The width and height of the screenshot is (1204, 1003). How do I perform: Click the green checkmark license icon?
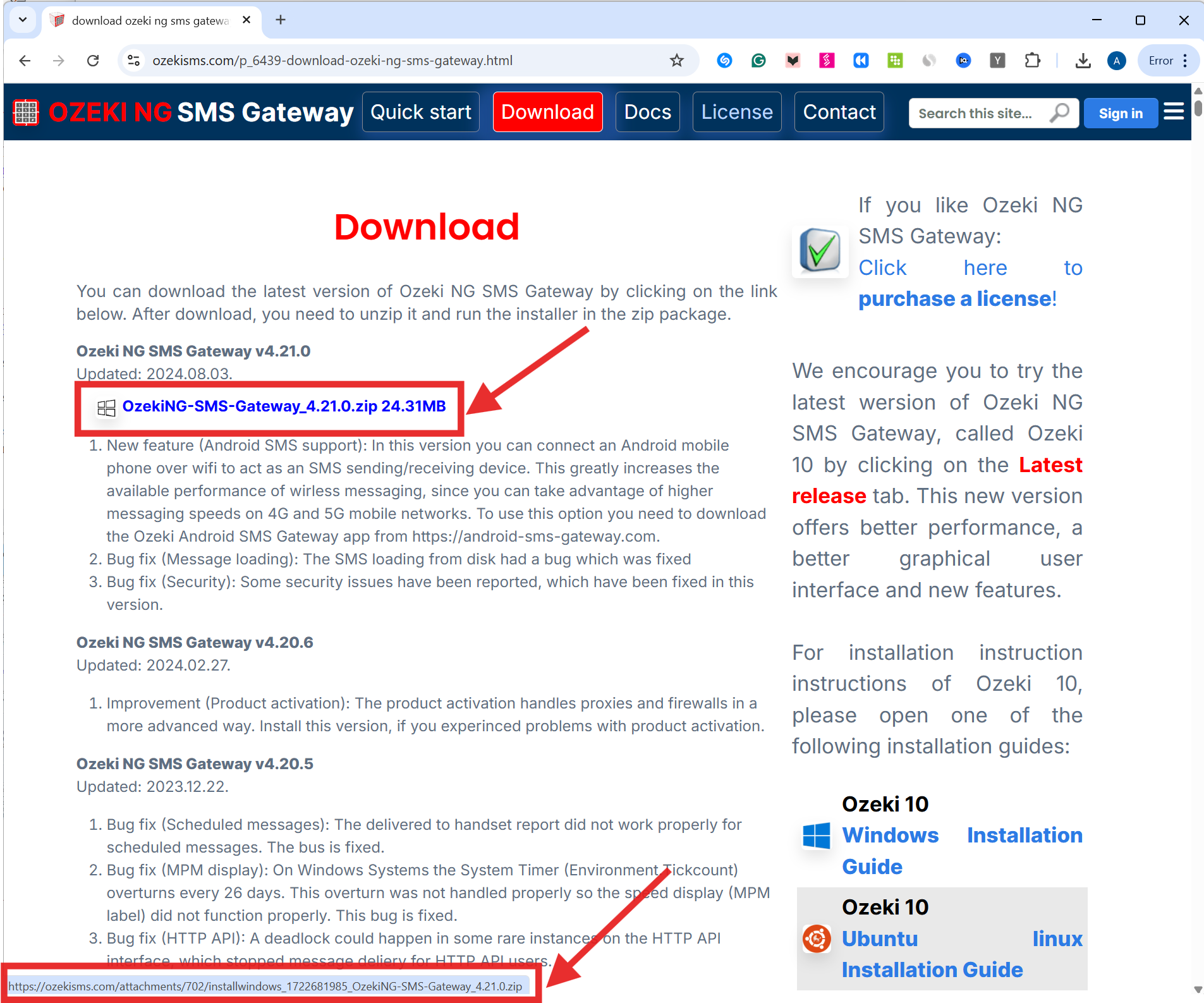pos(820,251)
